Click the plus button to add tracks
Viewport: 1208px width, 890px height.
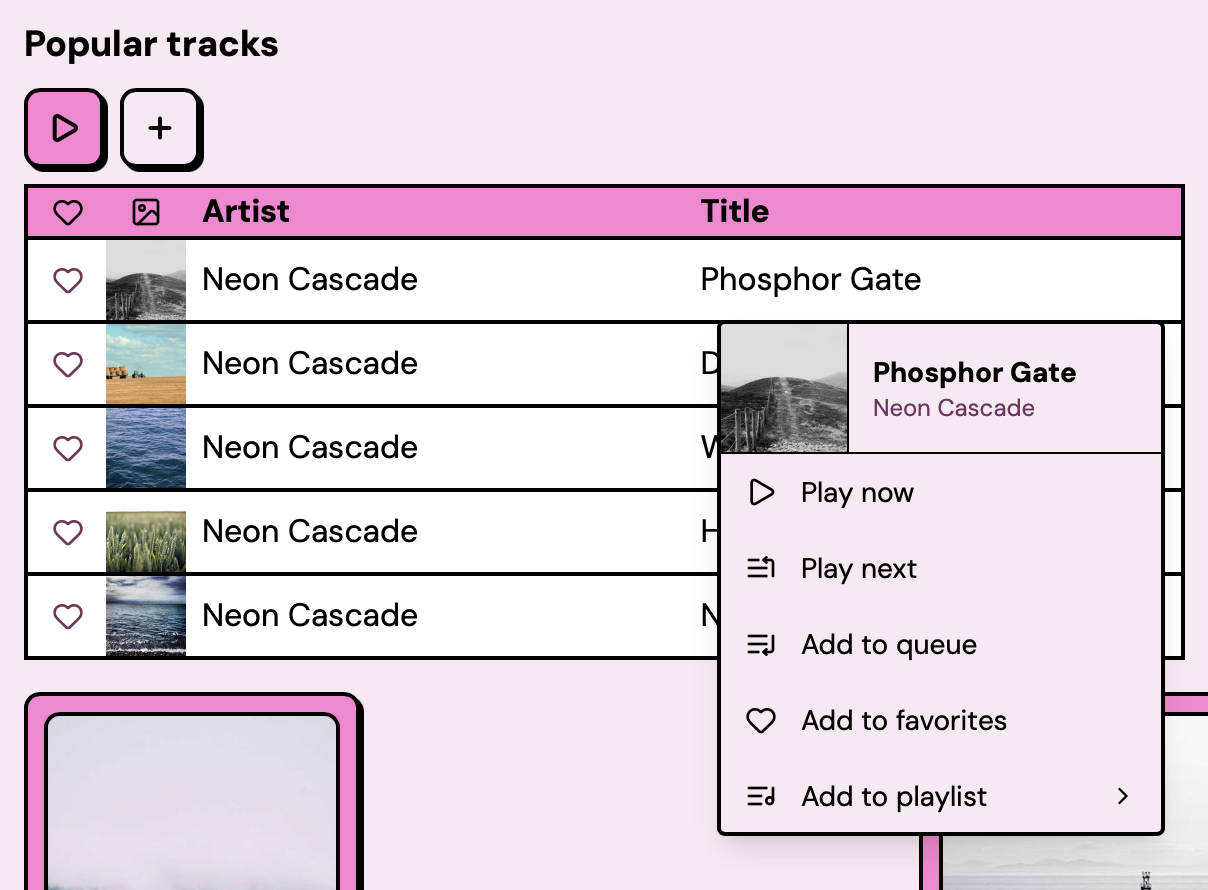coord(161,128)
